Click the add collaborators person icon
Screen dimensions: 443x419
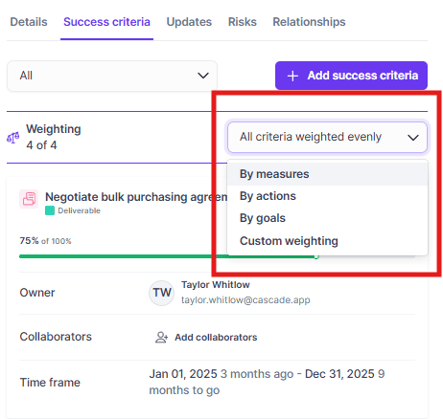point(161,337)
